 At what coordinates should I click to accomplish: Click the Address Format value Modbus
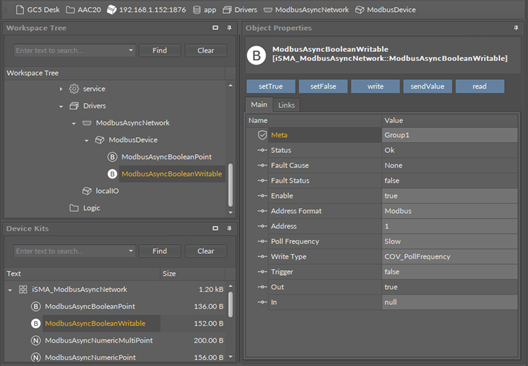(450, 211)
